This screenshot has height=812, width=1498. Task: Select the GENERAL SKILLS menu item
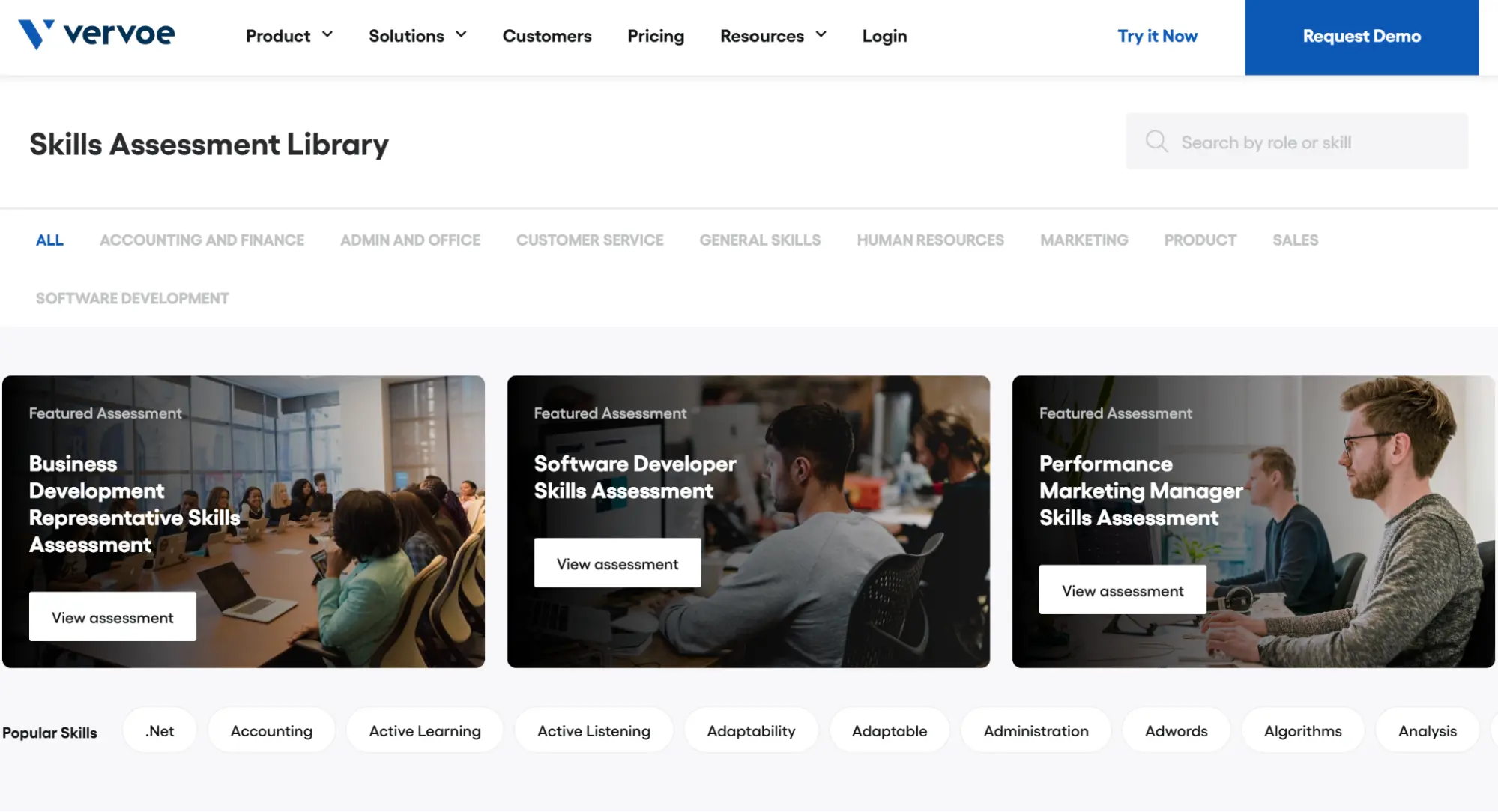[760, 239]
